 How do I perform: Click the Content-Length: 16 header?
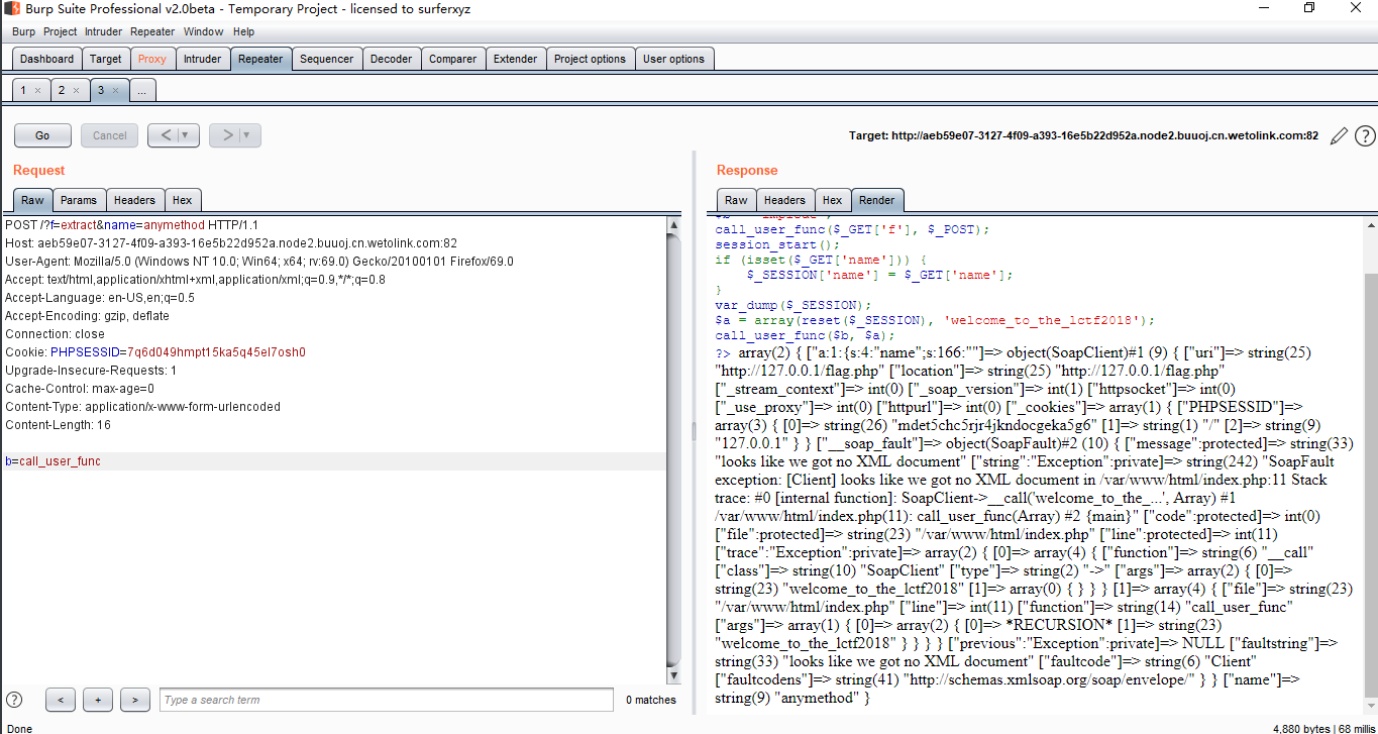click(x=58, y=425)
